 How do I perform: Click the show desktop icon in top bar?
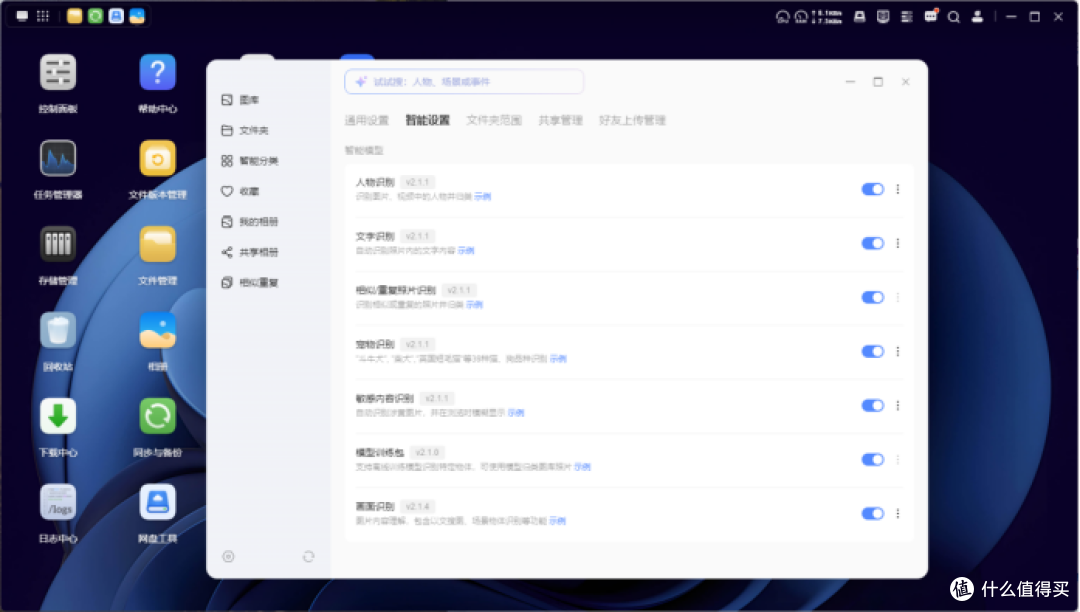[x=22, y=16]
